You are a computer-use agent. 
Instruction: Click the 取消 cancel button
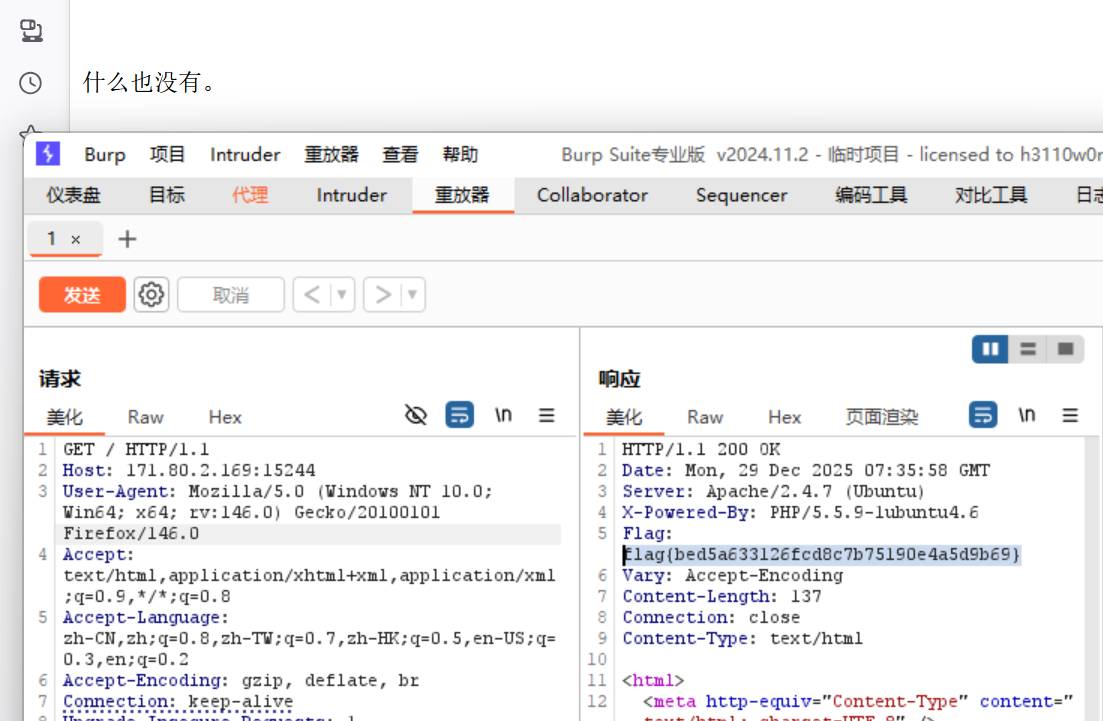tap(231, 295)
